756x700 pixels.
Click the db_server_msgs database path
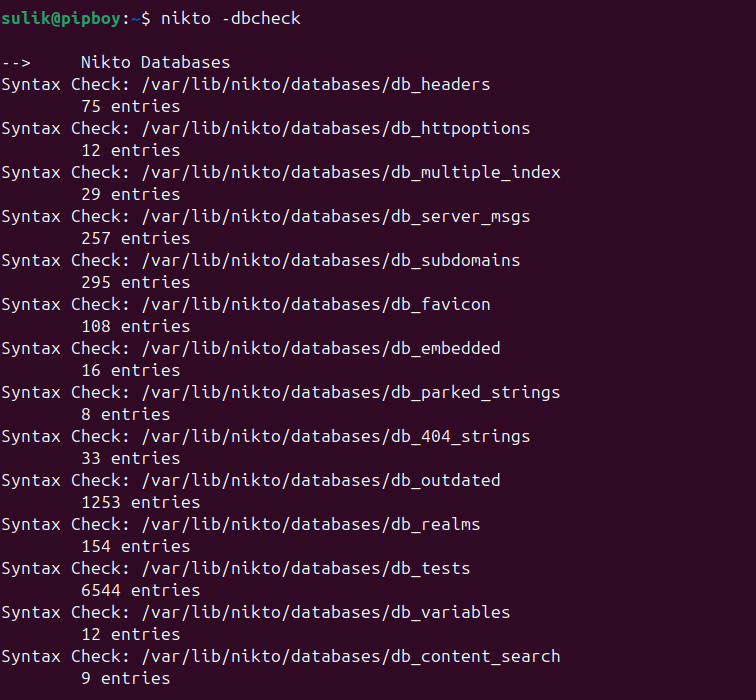click(x=336, y=216)
